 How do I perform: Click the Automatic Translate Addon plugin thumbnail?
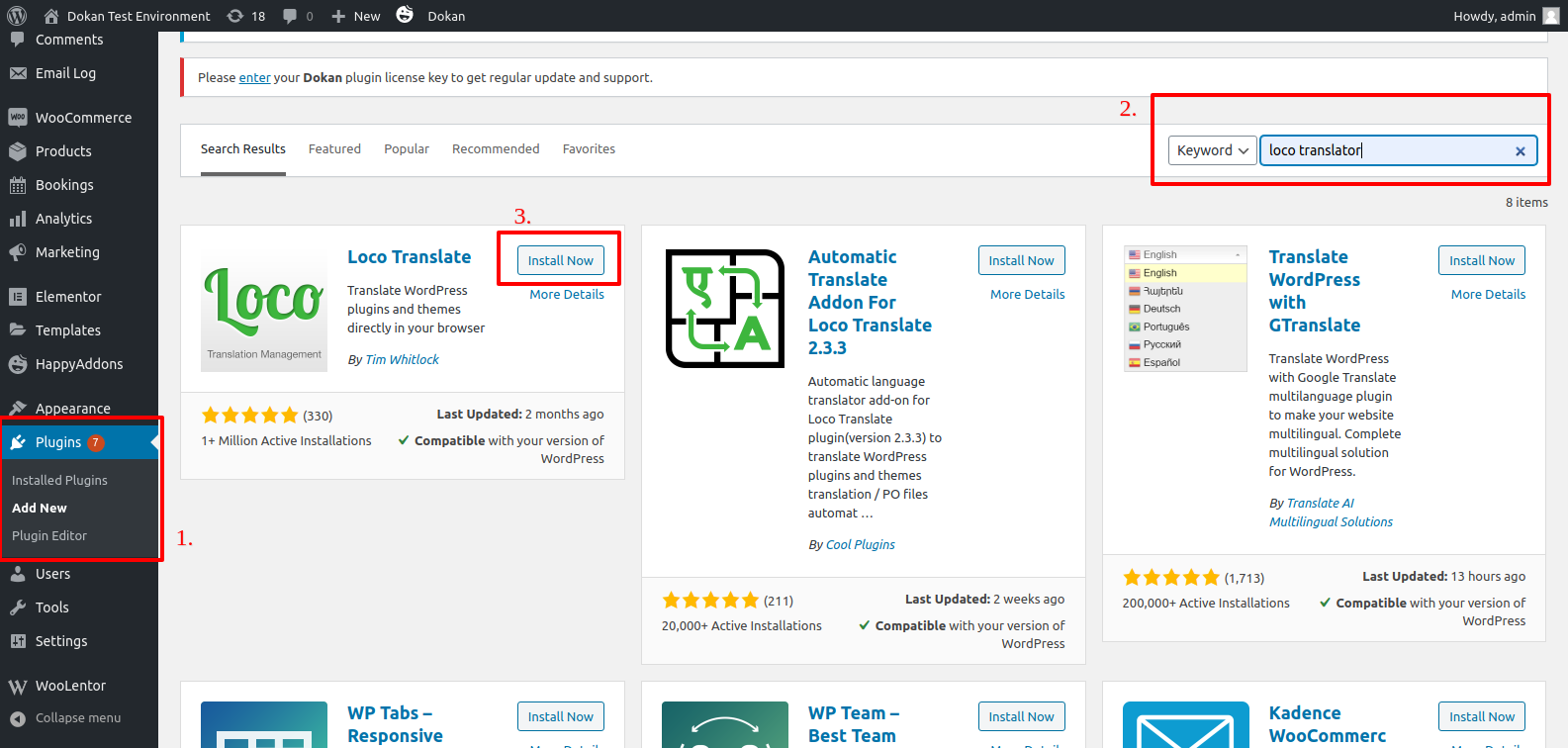click(x=725, y=309)
